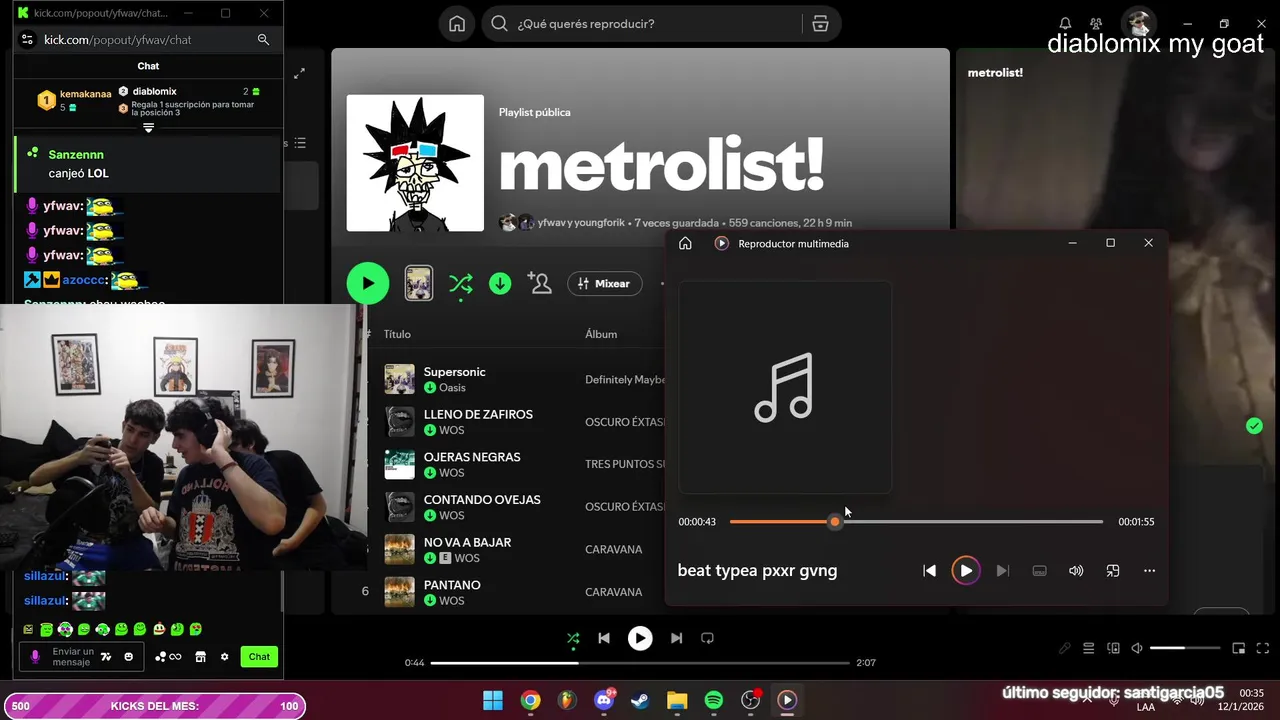Toggle repeat in Spotify bottom player

[708, 638]
